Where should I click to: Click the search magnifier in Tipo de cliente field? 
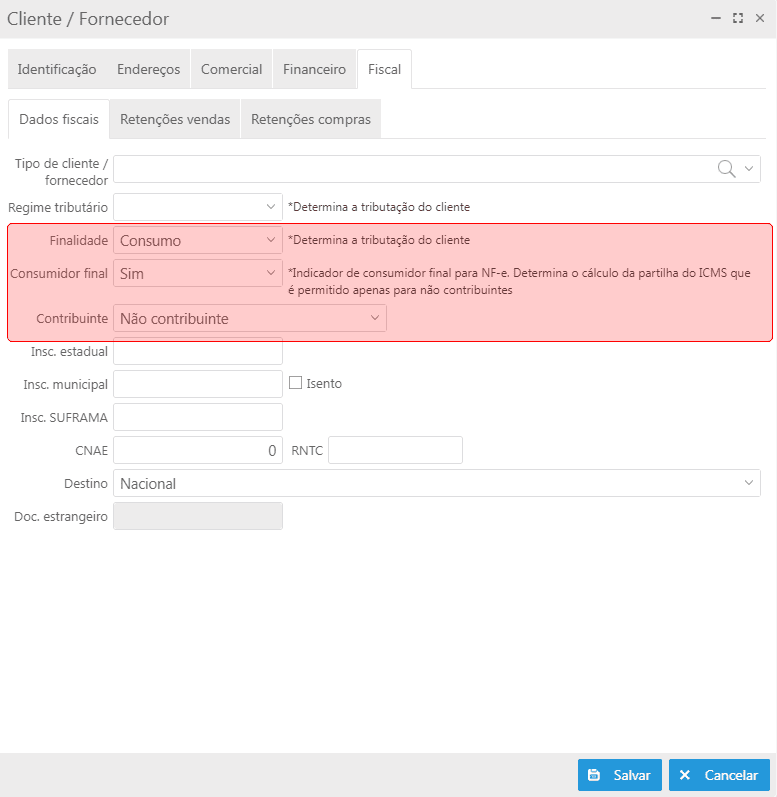(726, 169)
